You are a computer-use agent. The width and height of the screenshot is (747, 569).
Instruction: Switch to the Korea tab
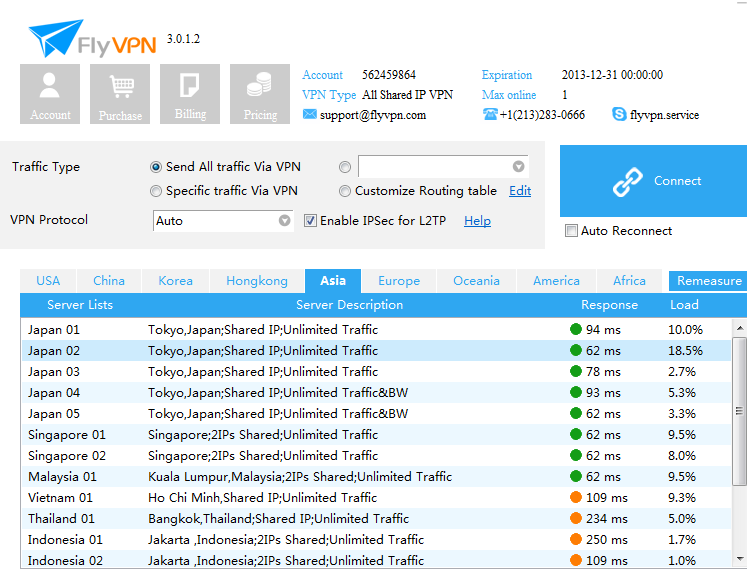click(175, 281)
